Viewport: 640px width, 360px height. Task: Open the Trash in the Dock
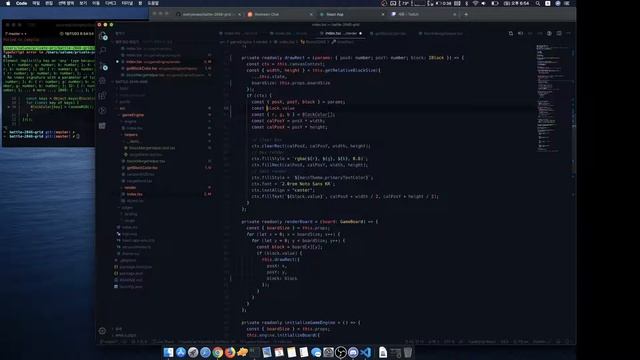click(x=408, y=352)
